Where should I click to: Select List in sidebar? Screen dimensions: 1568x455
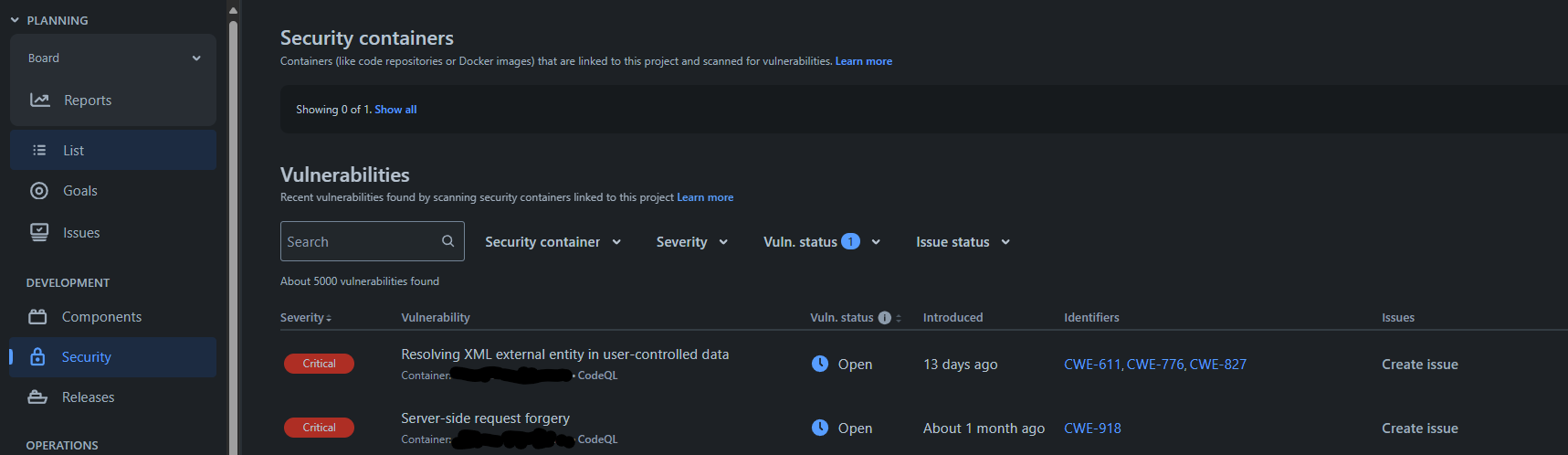(x=113, y=150)
